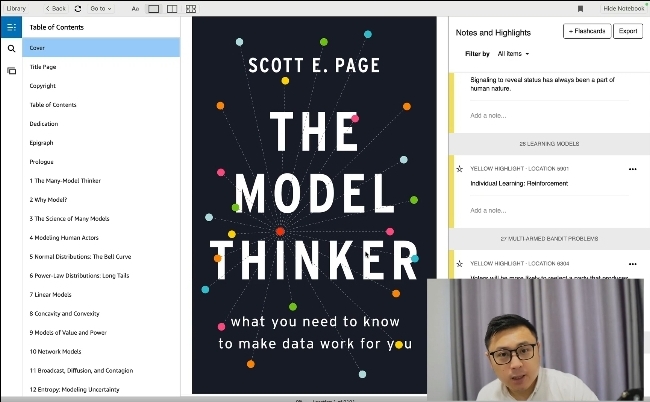The width and height of the screenshot is (650, 402).
Task: Open chapter 10 Network Models
Action: click(x=101, y=351)
